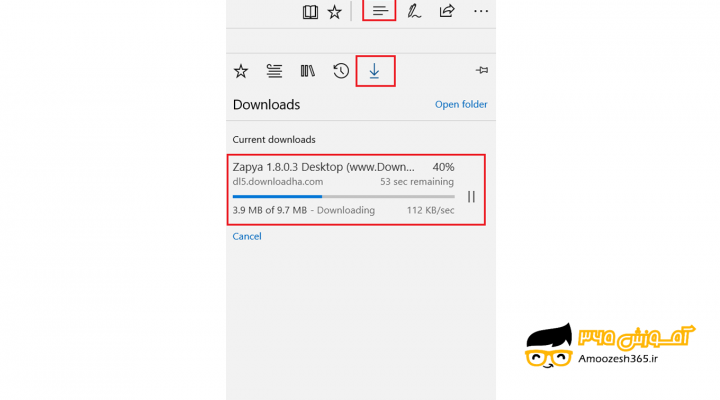Pause the Zapya download

point(471,197)
